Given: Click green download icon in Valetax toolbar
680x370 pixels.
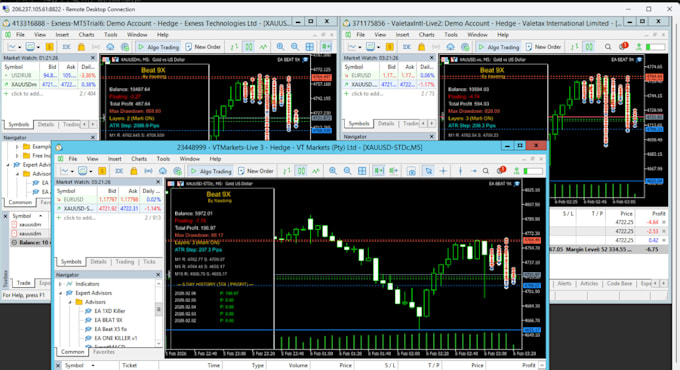Looking at the screenshot, I should (639, 46).
